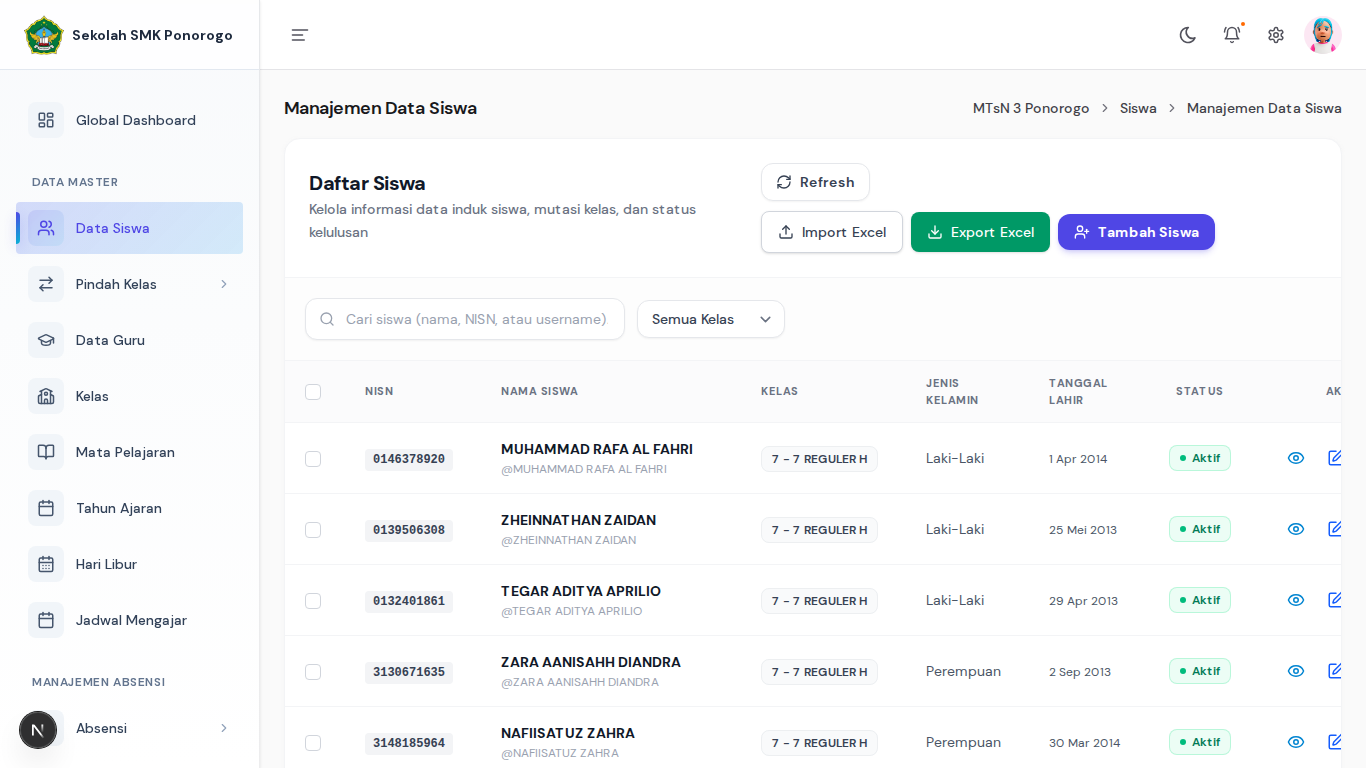The width and height of the screenshot is (1366, 768).
Task: Toggle the sidebar hamburger menu icon
Action: pos(299,35)
